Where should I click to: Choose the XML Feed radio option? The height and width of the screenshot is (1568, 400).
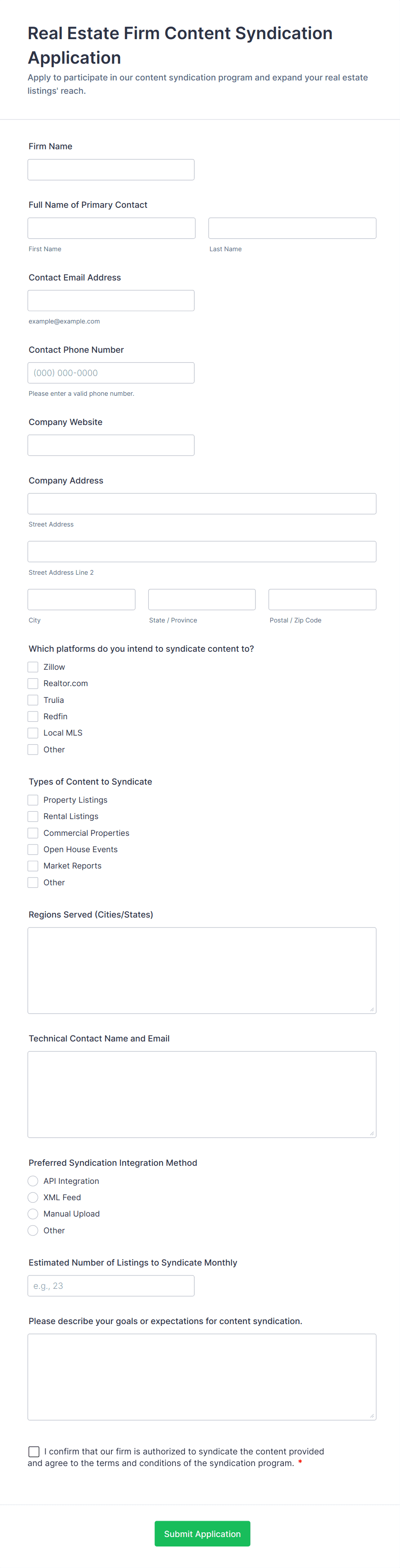[x=33, y=1197]
